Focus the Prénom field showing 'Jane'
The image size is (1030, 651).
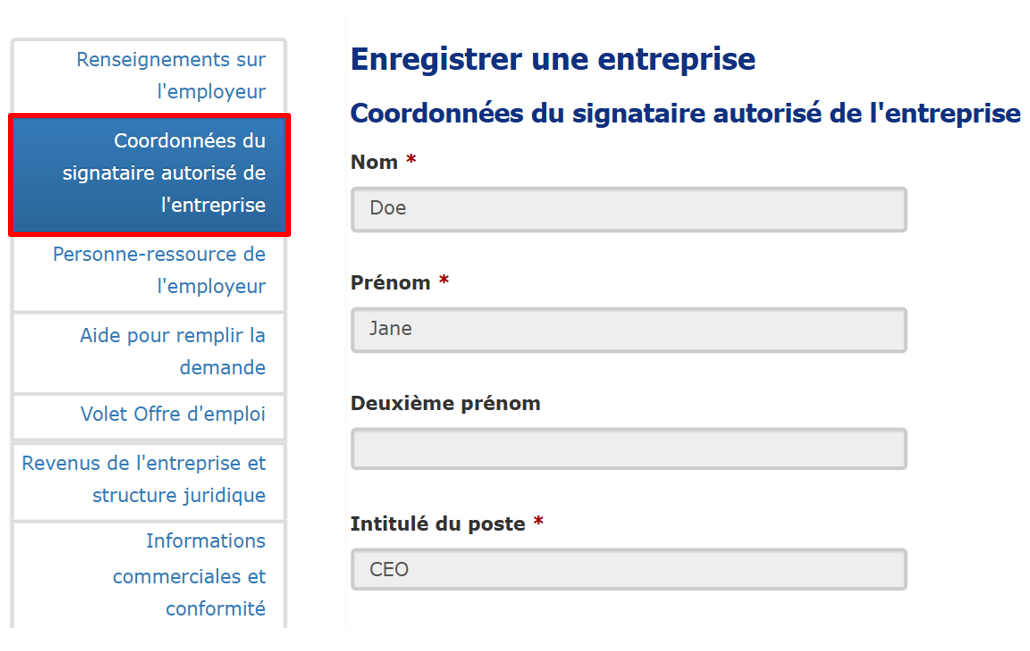[x=628, y=330]
